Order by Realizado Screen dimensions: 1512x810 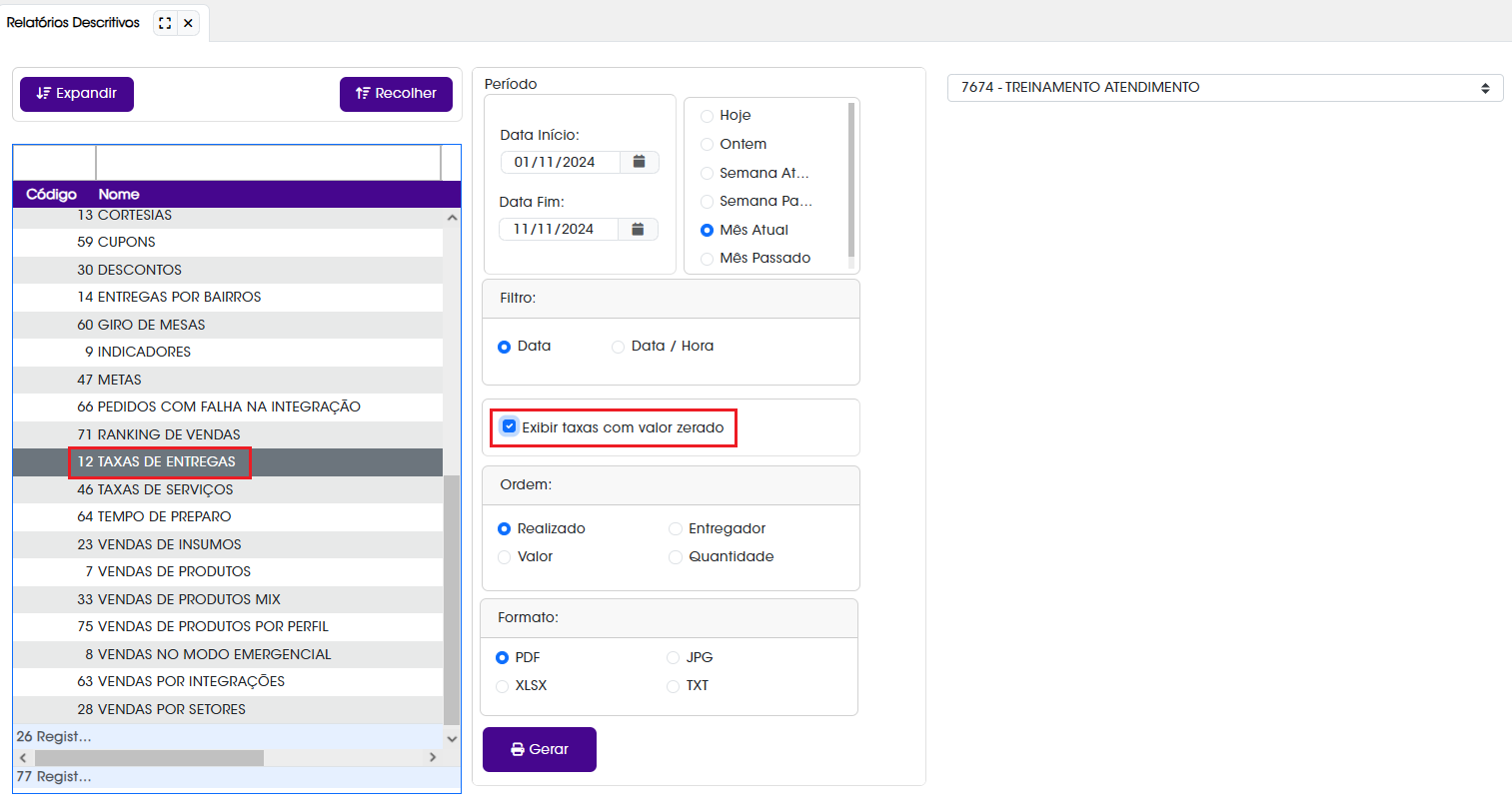point(505,529)
